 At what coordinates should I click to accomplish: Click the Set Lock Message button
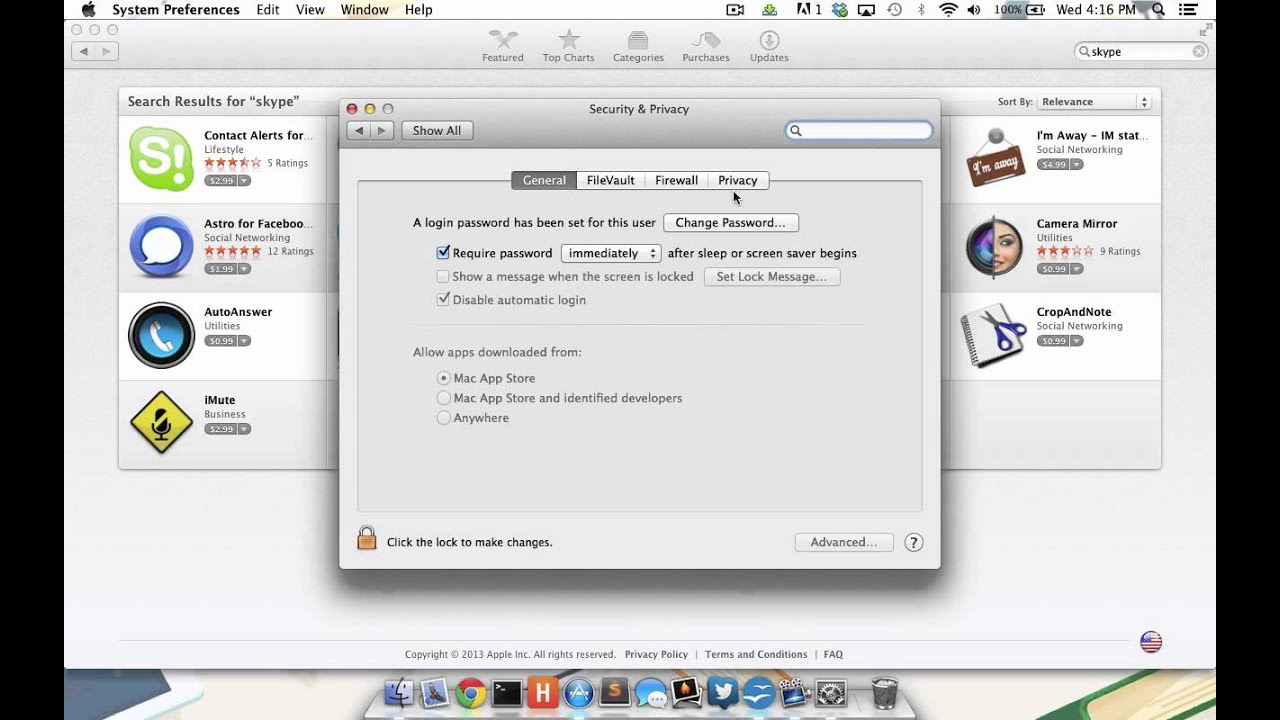pos(772,277)
